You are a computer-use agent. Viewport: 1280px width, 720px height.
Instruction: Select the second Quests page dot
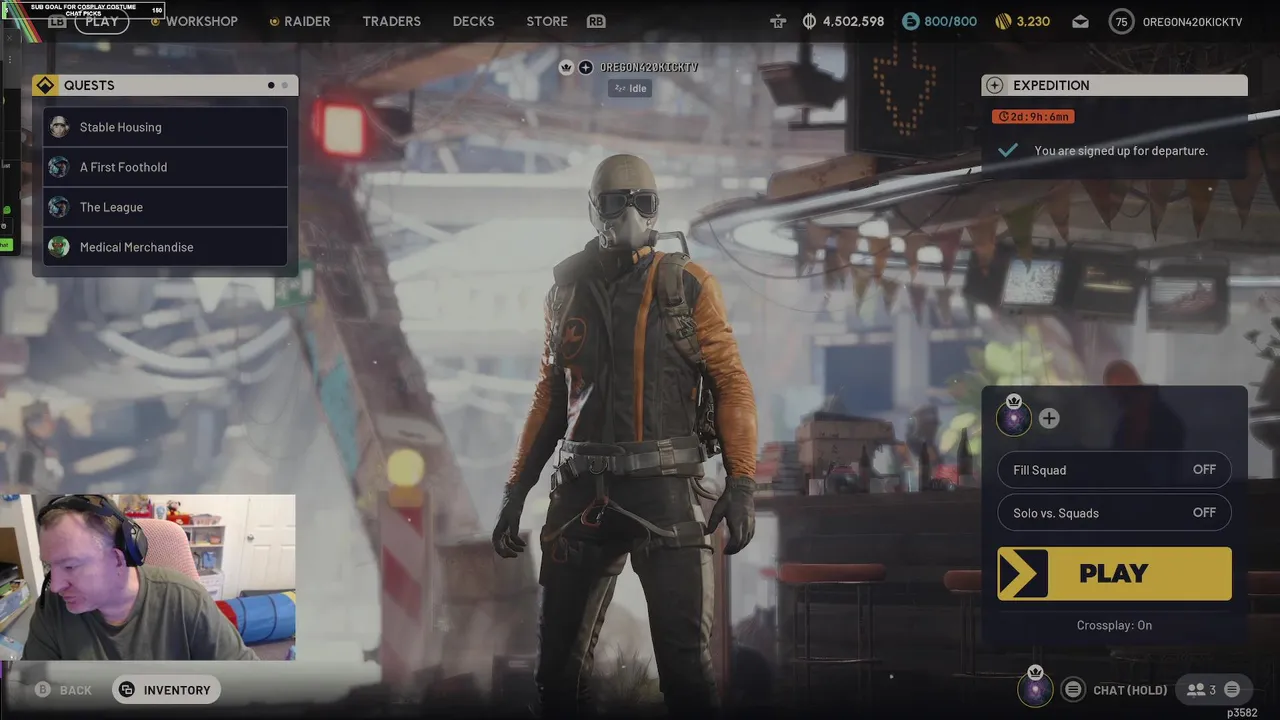[284, 85]
